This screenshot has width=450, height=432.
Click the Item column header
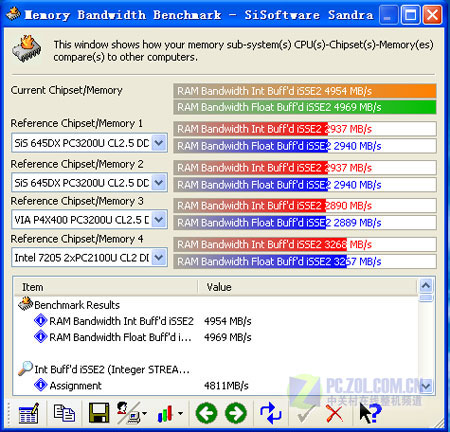pyautogui.click(x=106, y=287)
